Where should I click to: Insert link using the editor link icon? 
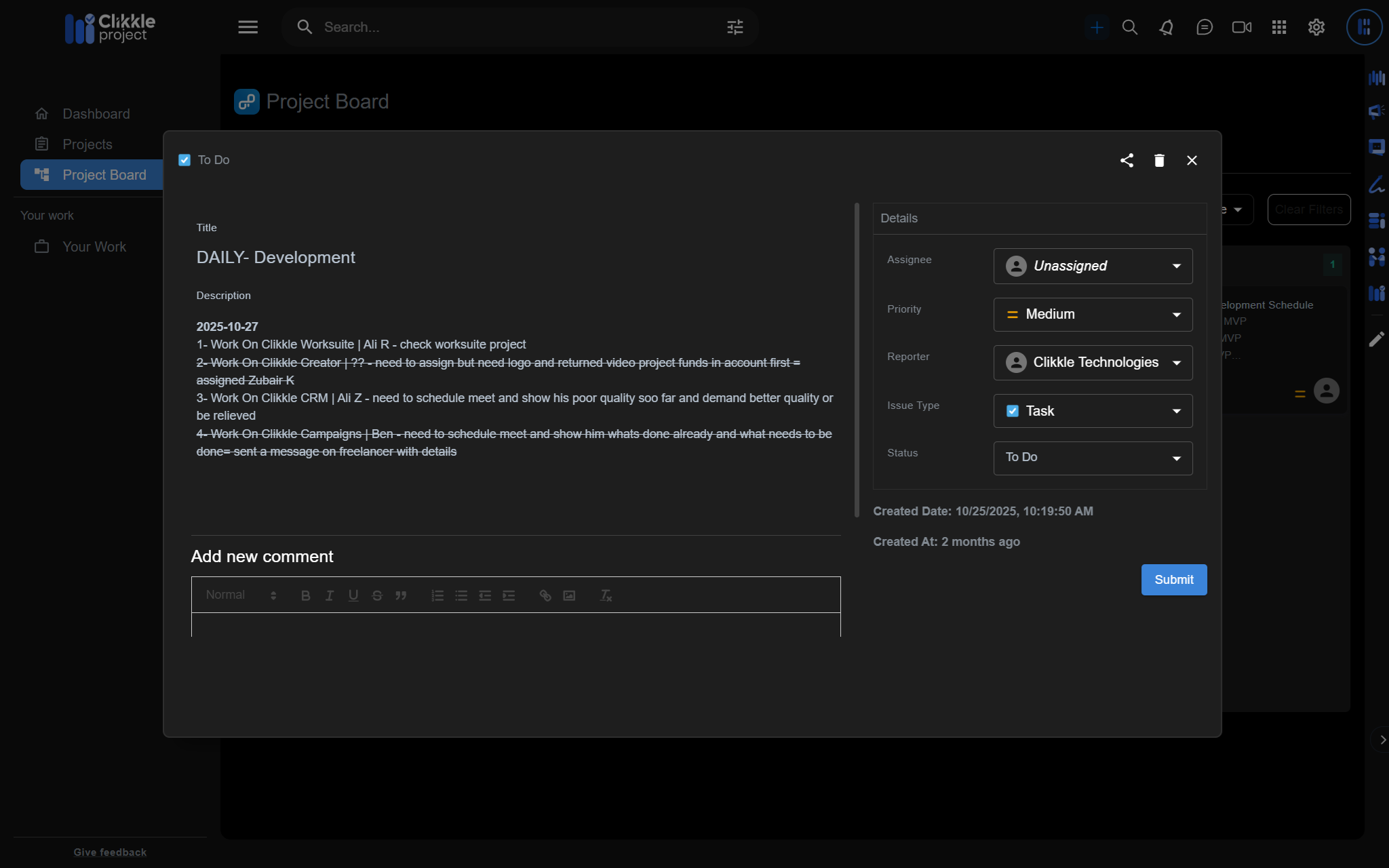point(545,595)
